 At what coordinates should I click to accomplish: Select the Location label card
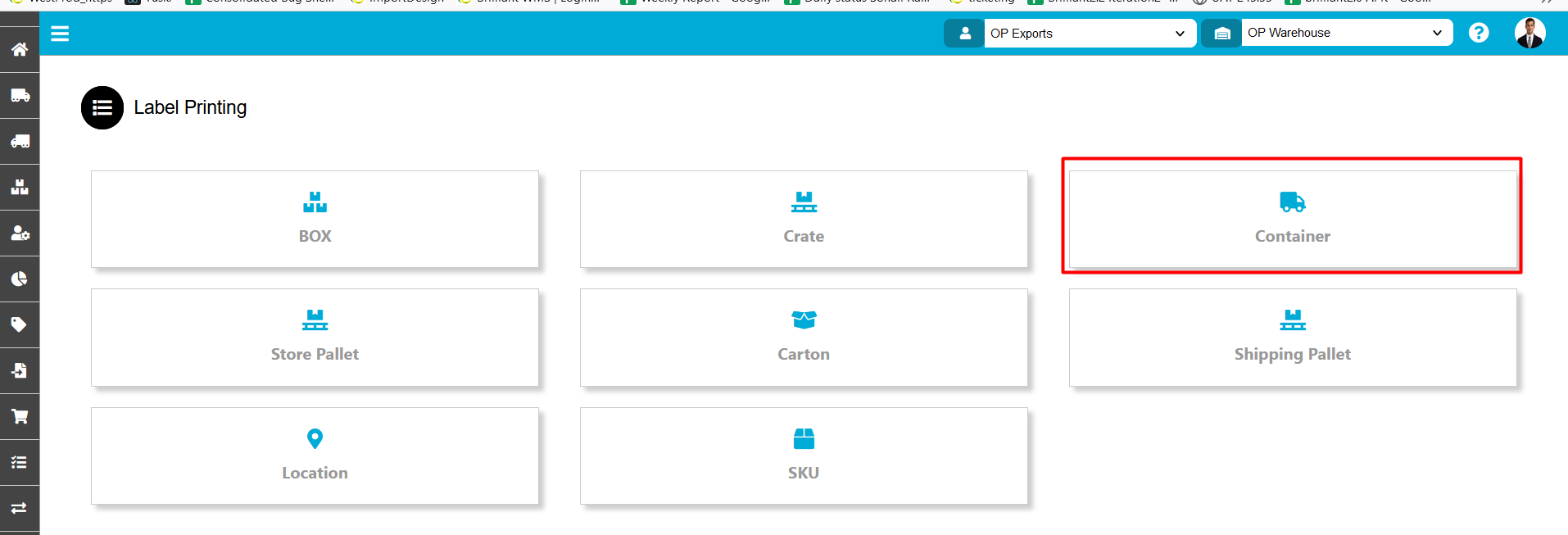315,456
